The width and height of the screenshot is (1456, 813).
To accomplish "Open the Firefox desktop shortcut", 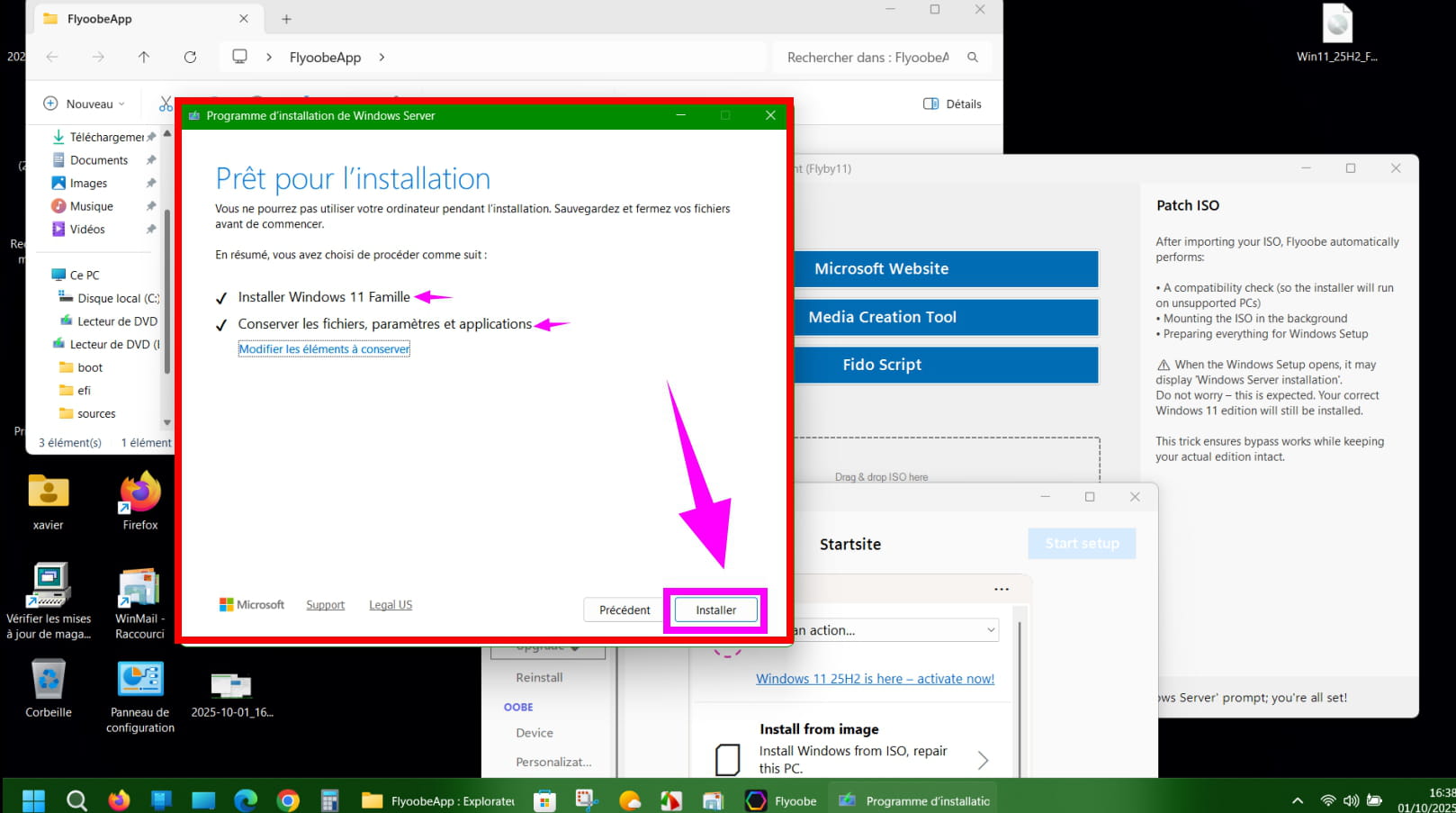I will 139,500.
